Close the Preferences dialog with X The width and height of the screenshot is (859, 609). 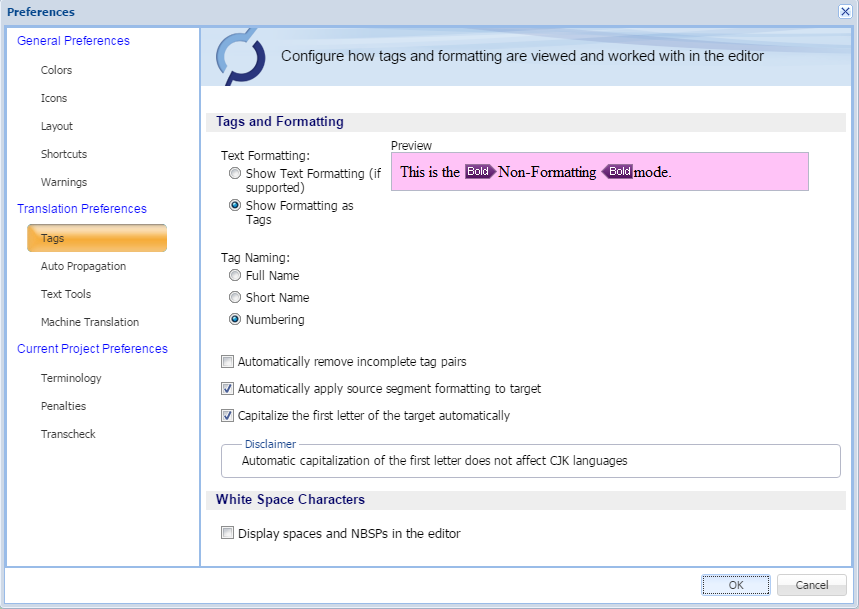click(845, 12)
